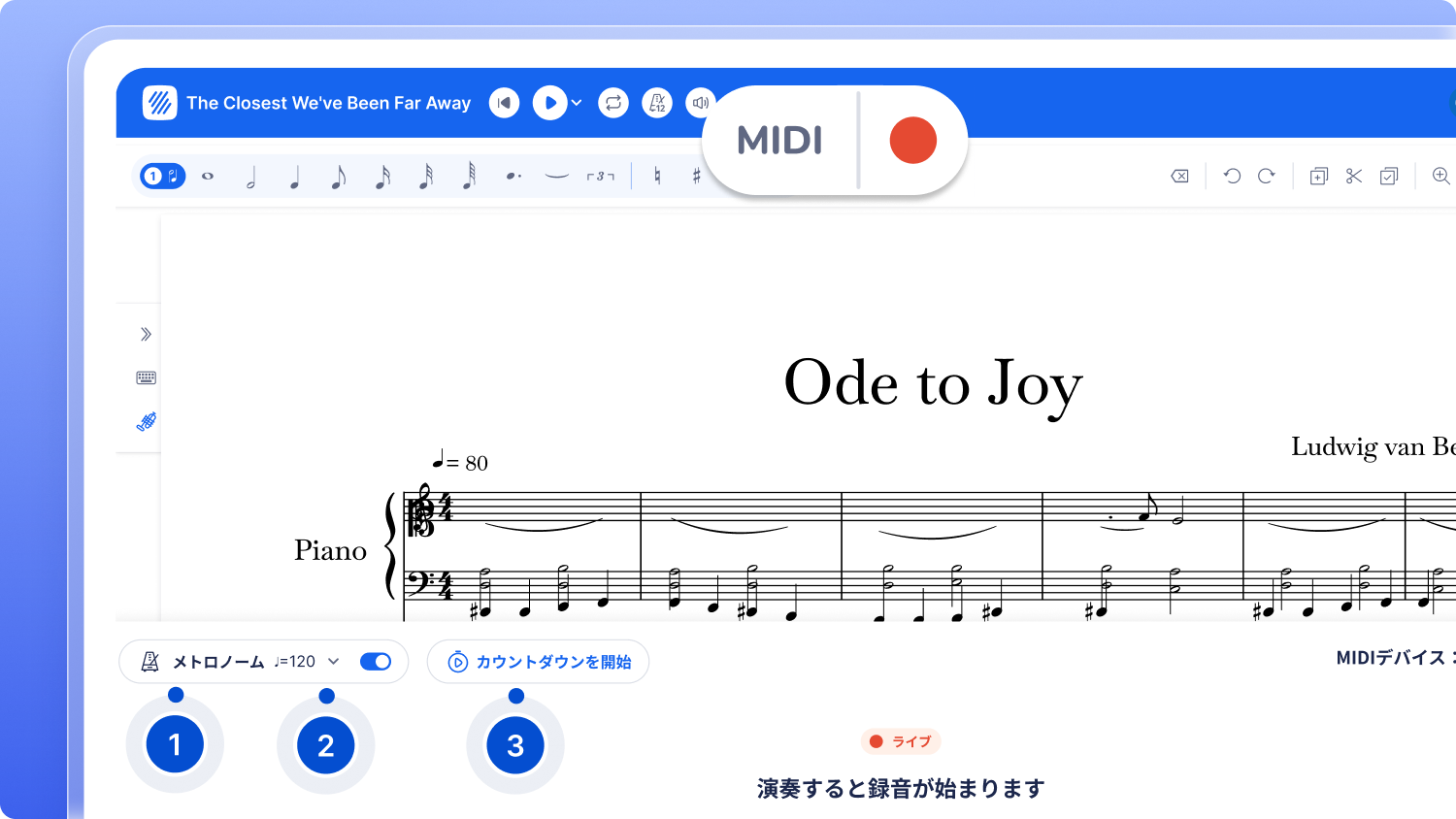Select the quarter note duration
This screenshot has height=819, width=1456.
pos(294,177)
